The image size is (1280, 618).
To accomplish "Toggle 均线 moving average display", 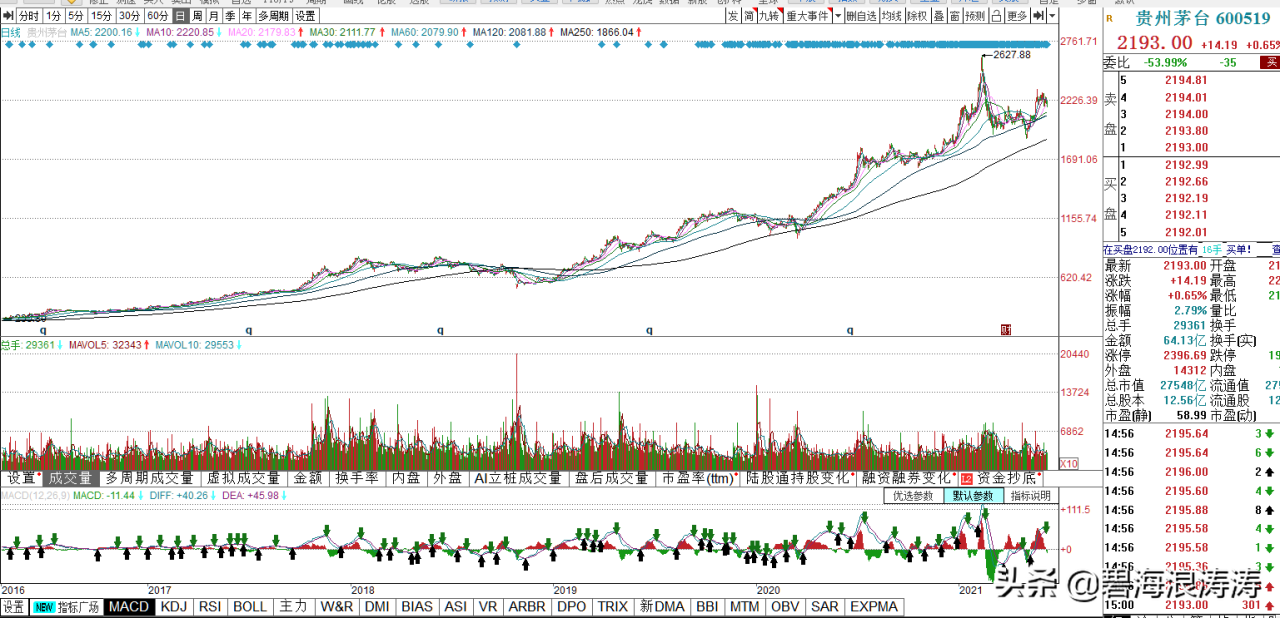I will tap(892, 16).
